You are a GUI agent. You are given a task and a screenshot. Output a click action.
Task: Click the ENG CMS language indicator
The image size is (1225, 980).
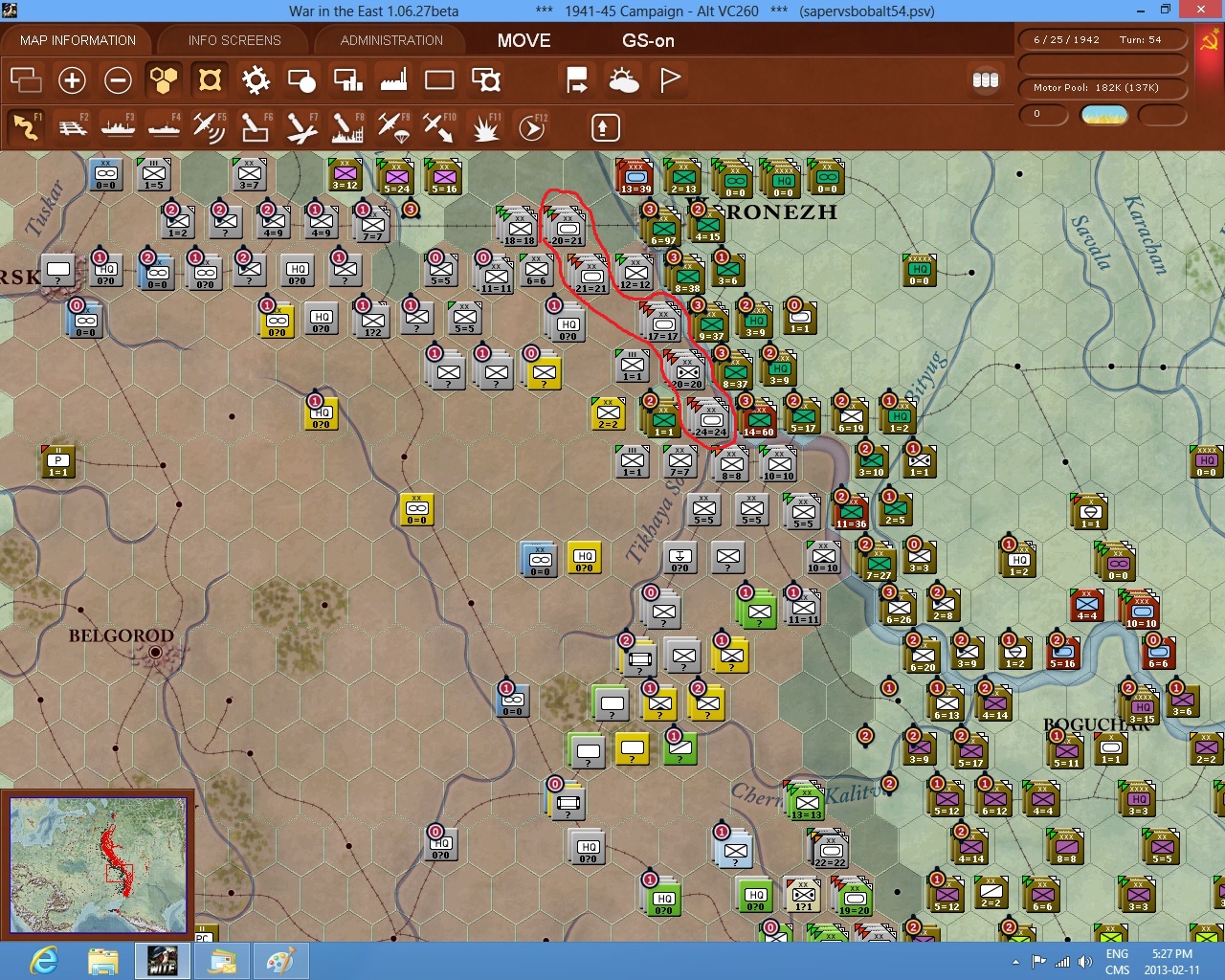[x=1117, y=962]
